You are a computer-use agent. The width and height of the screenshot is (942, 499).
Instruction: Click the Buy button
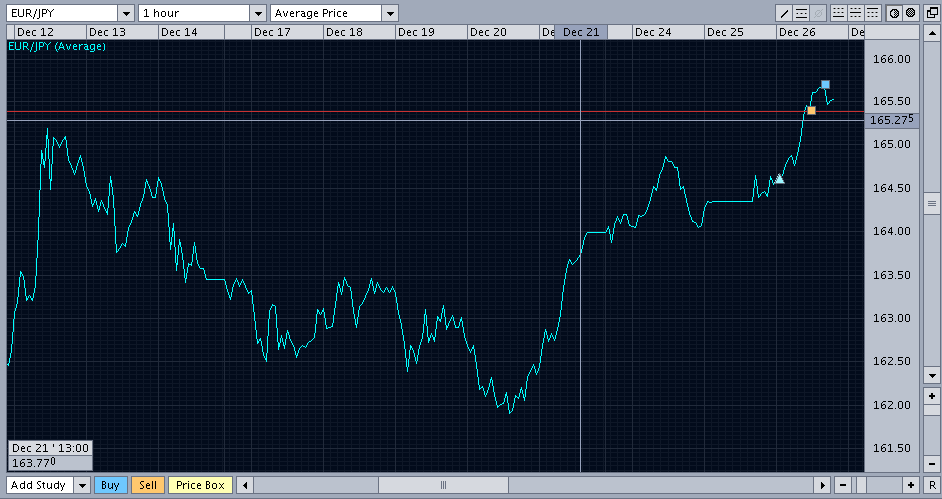110,485
